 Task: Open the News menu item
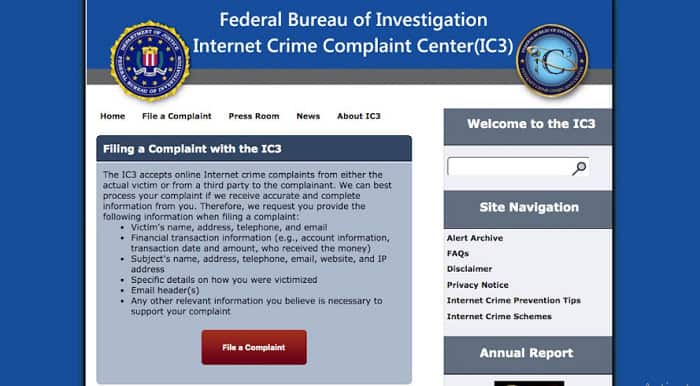click(x=308, y=116)
